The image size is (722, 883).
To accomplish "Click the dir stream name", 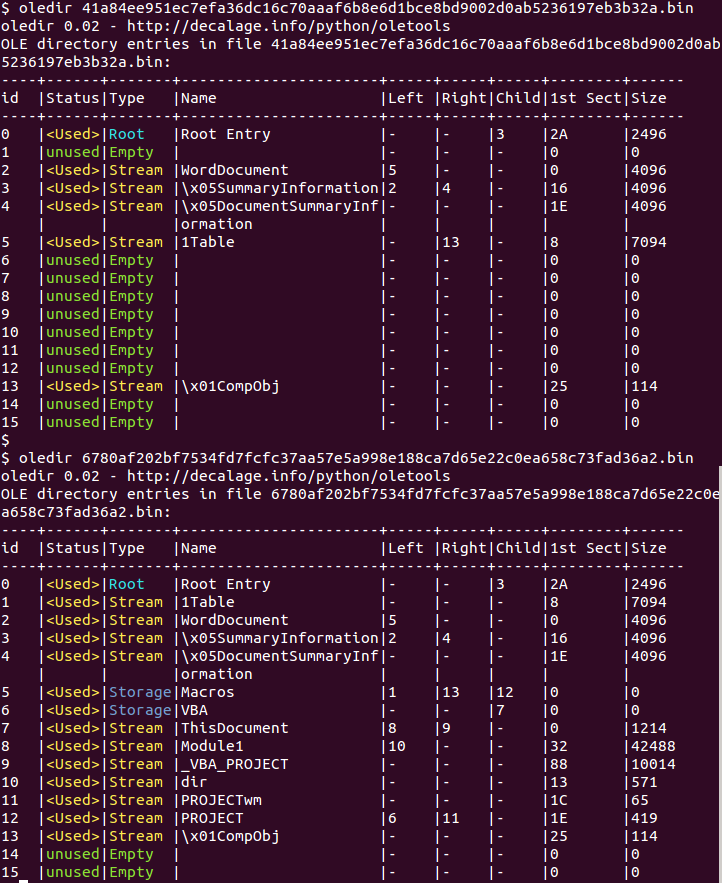I will click(193, 782).
